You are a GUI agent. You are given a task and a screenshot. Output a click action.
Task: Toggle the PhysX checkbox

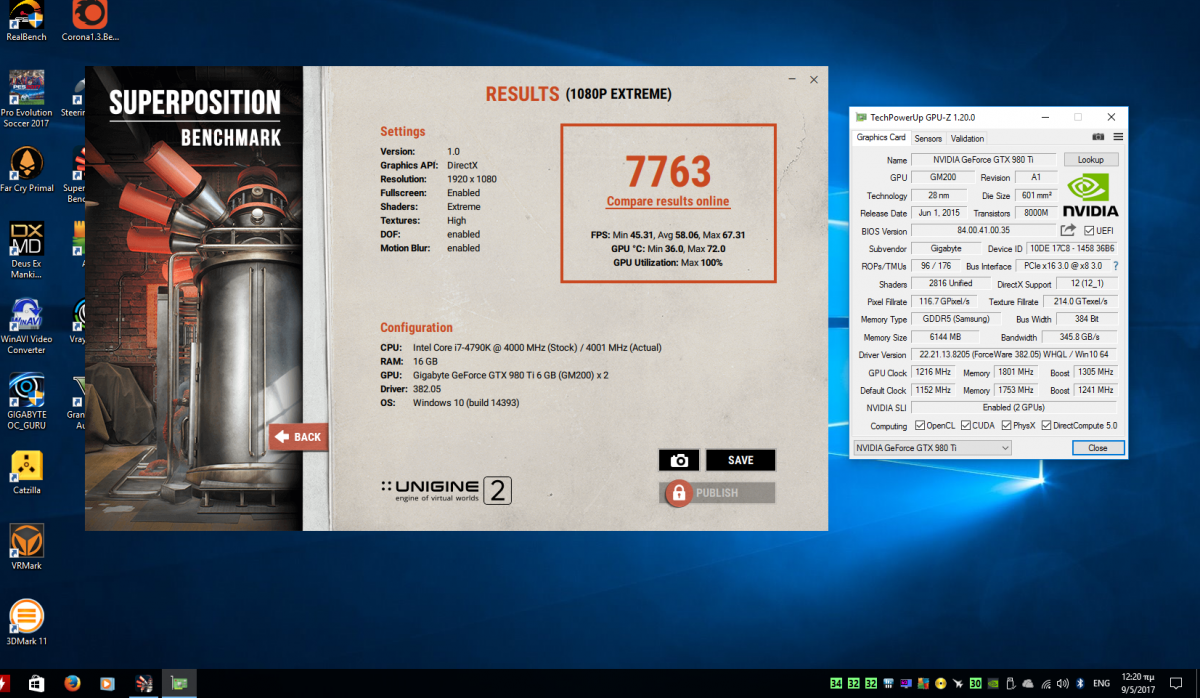1006,425
